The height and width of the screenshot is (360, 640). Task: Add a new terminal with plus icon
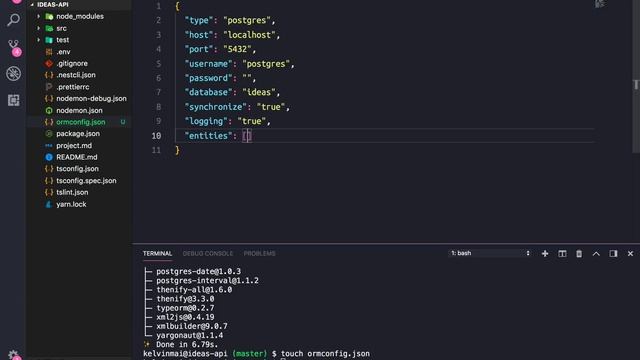point(545,253)
